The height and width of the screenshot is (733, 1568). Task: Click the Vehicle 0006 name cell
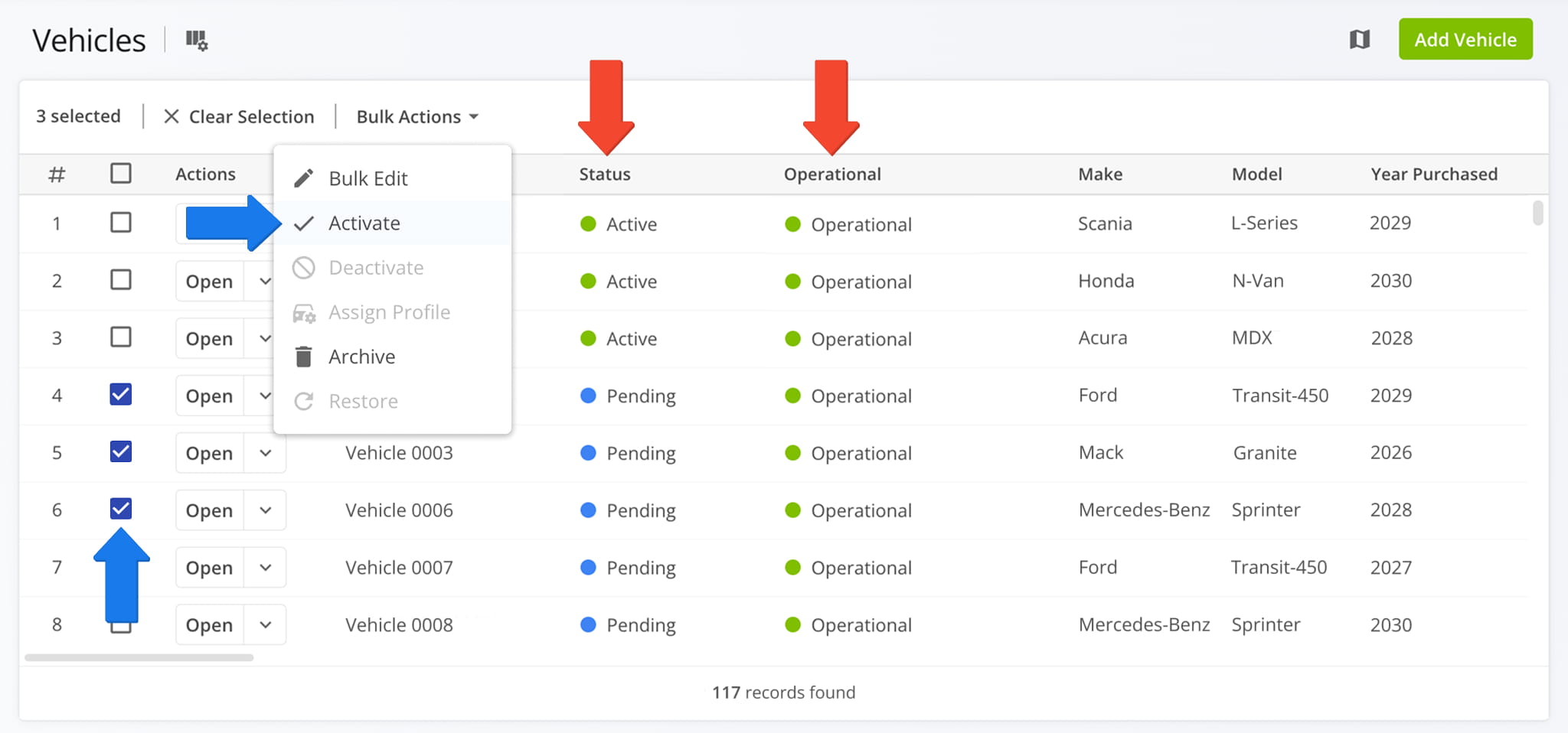point(399,510)
